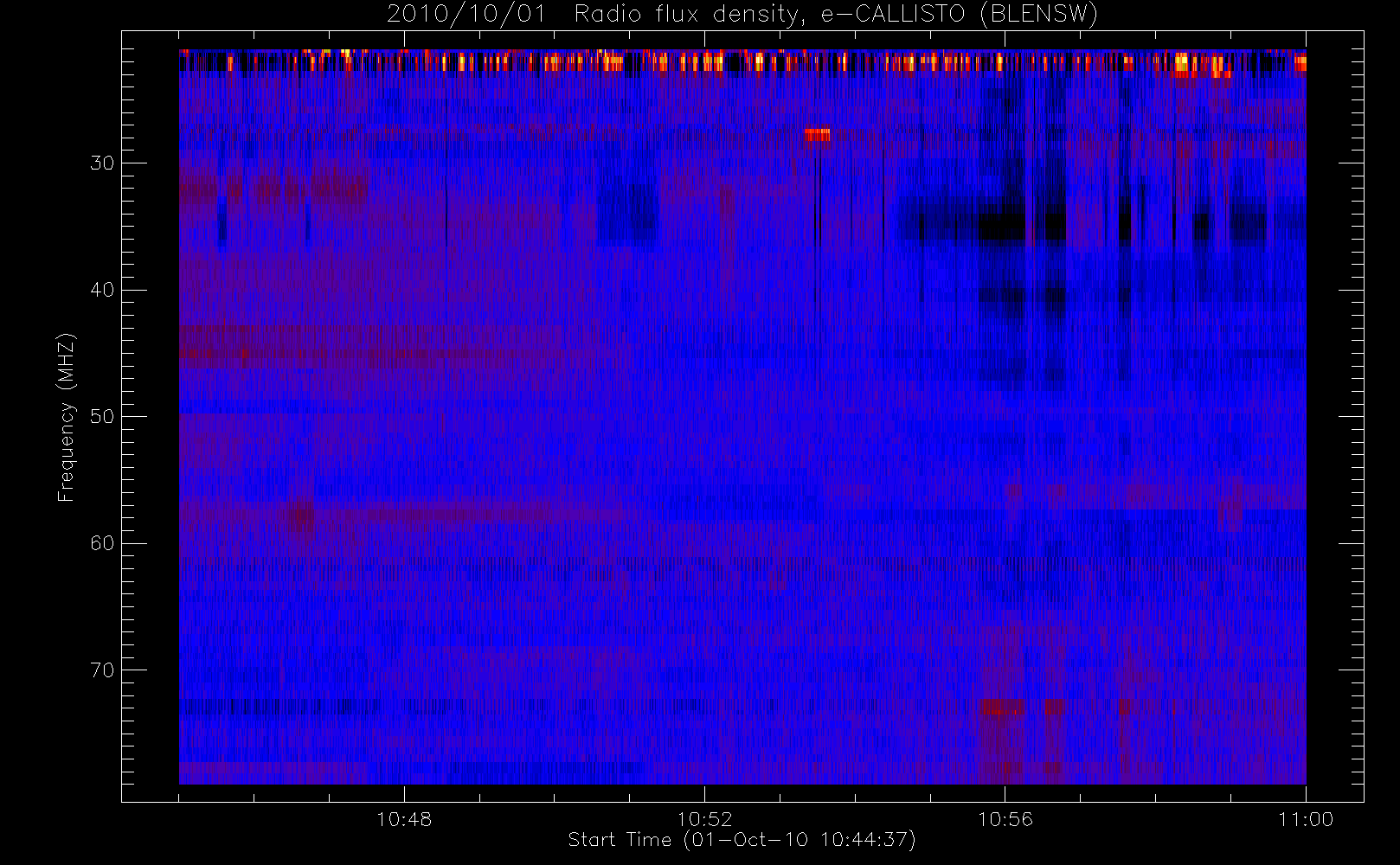The width and height of the screenshot is (1400, 865).
Task: Click the "Frequency (MHZ)" axis label
Action: coord(67,417)
